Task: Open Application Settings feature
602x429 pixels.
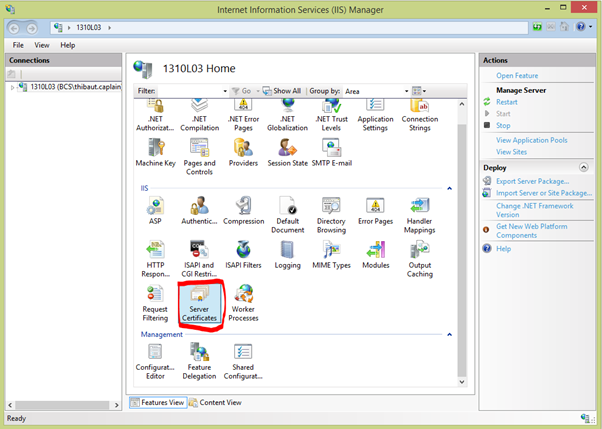Action: (x=375, y=116)
